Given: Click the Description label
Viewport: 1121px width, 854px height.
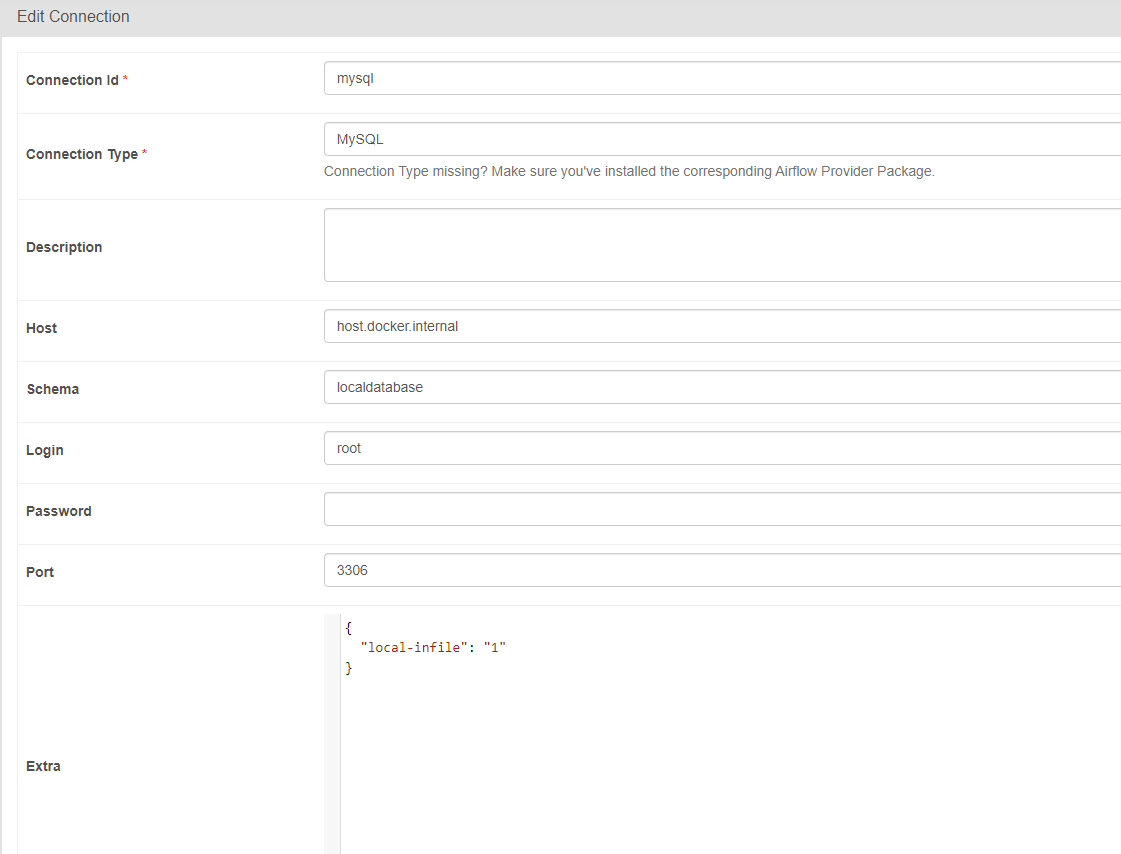Looking at the screenshot, I should tap(64, 247).
